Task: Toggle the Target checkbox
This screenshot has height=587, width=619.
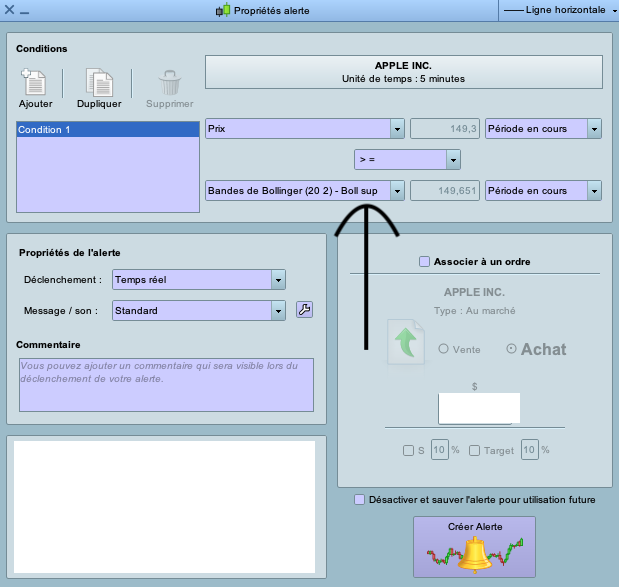Action: click(x=474, y=450)
